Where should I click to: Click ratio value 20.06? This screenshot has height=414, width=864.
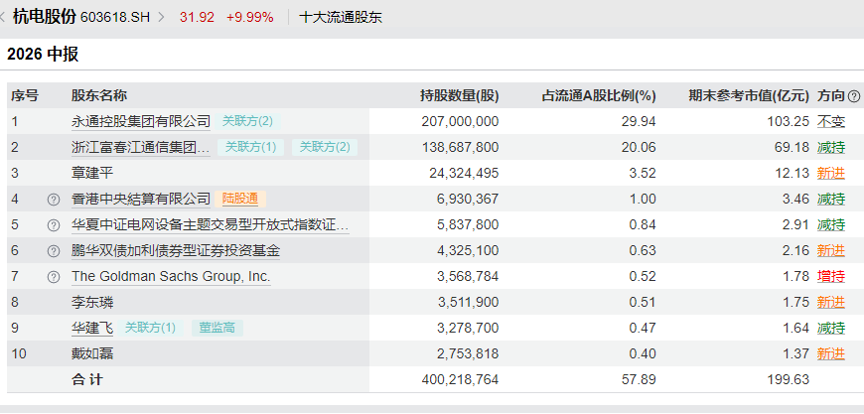point(640,148)
